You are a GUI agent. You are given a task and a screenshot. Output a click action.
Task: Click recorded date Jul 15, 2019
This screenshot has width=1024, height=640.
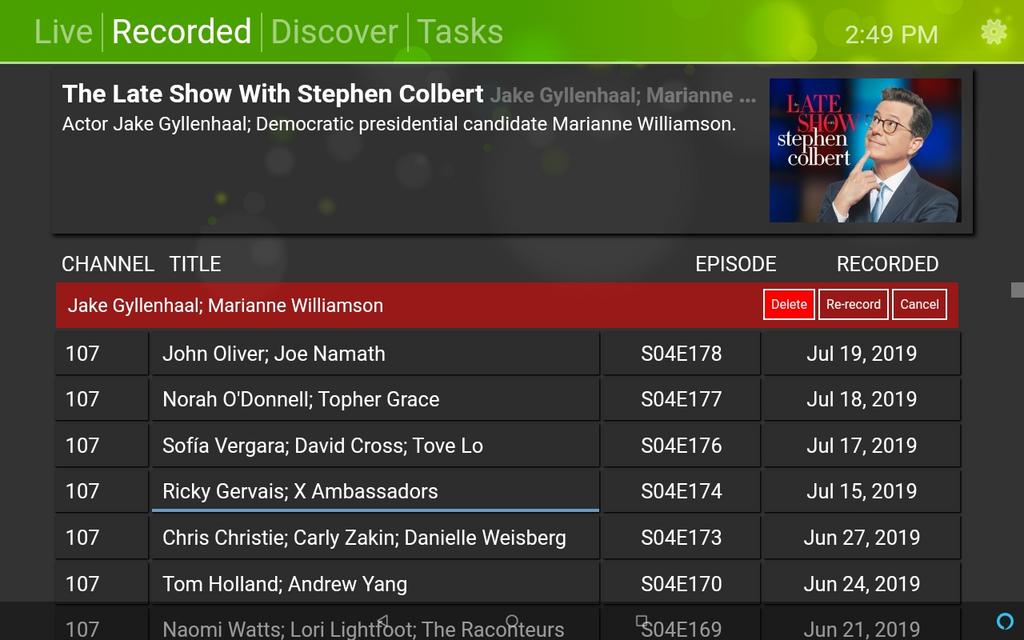coord(862,491)
